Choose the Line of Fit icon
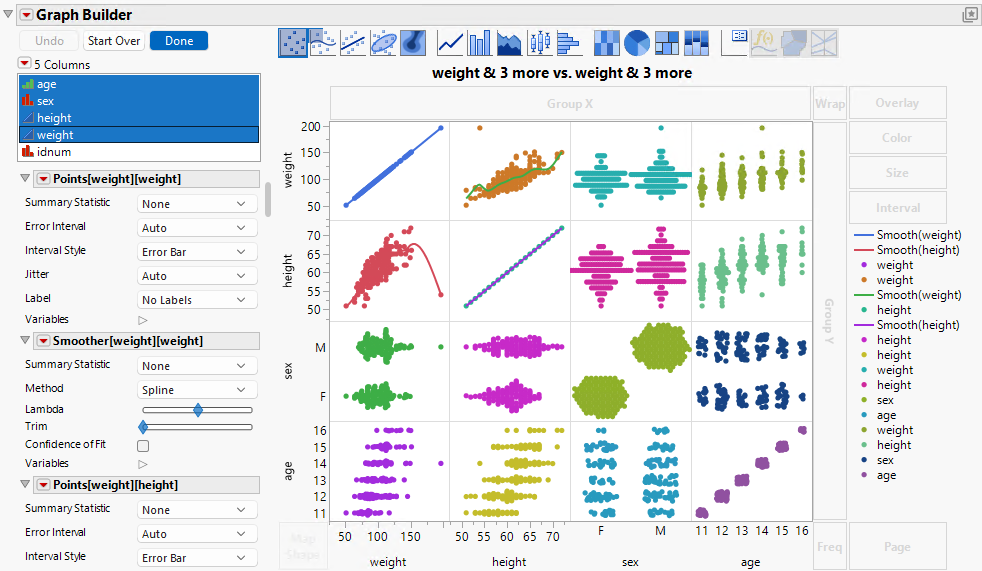982x571 pixels. point(353,42)
